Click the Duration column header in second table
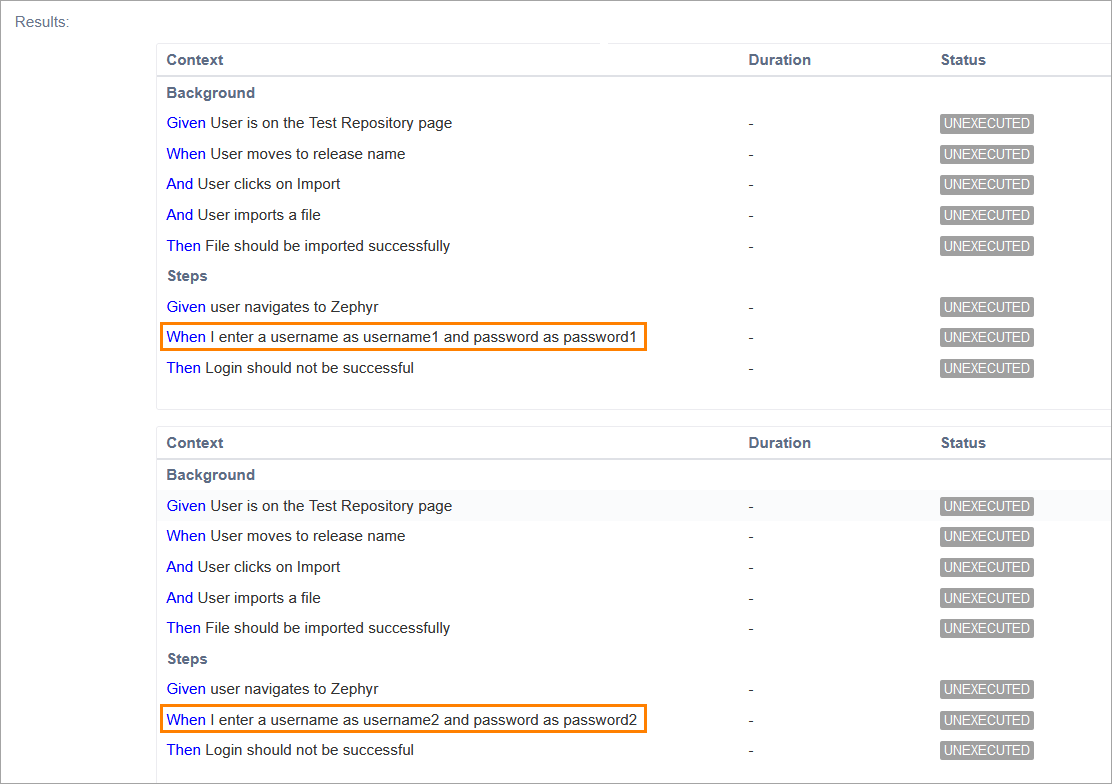Image resolution: width=1112 pixels, height=784 pixels. pos(779,443)
